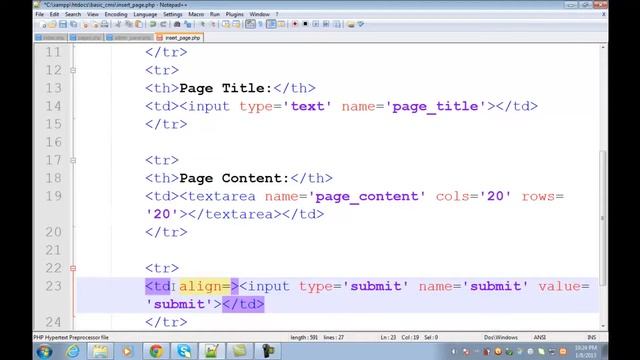The height and width of the screenshot is (360, 640).
Task: Click the macro playback toolbar icon
Action: pyautogui.click(x=316, y=24)
